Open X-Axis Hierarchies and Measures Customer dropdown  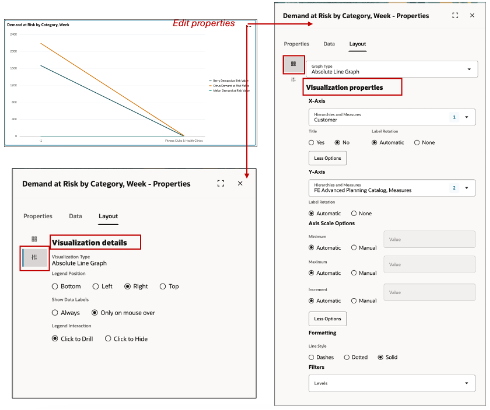point(392,117)
